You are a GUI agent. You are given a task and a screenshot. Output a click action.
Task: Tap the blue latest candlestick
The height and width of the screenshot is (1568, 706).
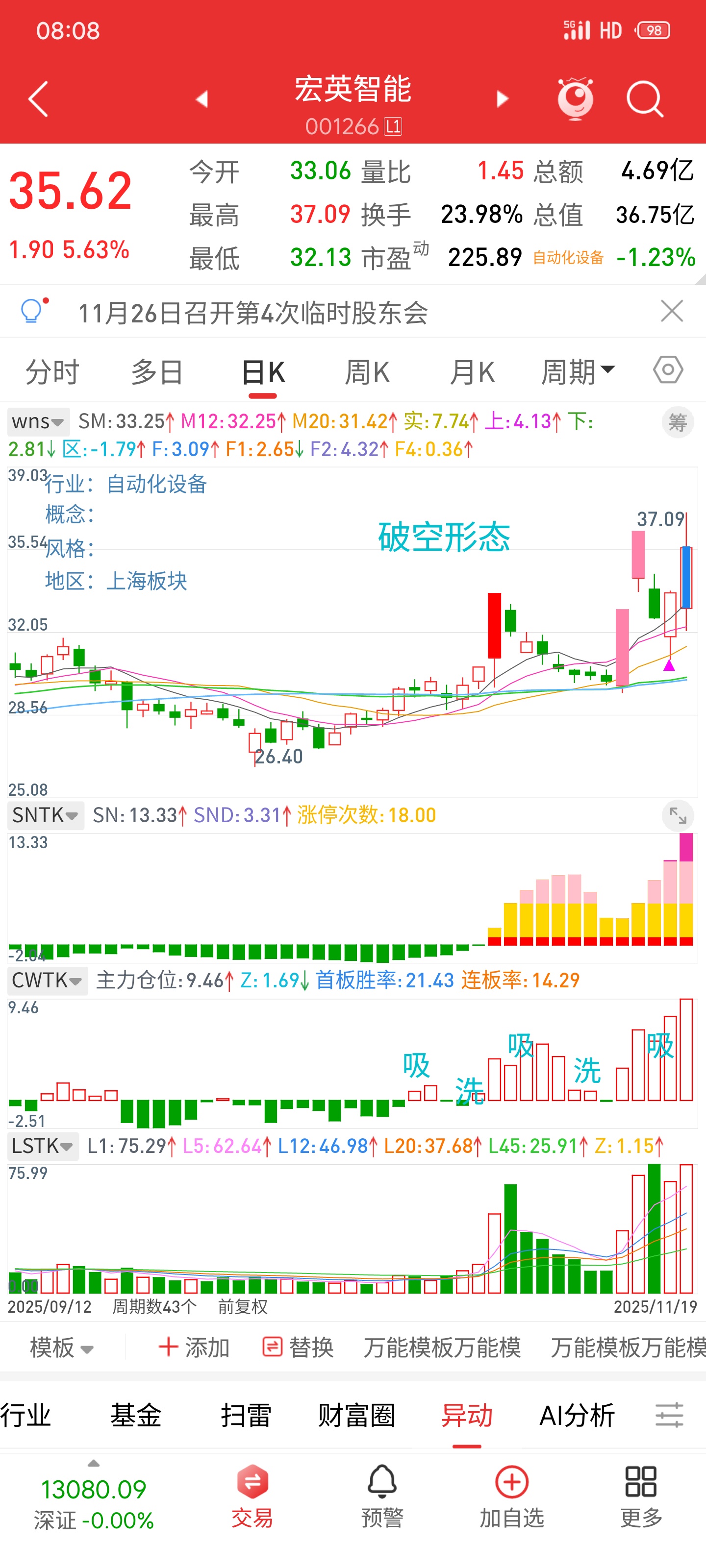point(686,577)
